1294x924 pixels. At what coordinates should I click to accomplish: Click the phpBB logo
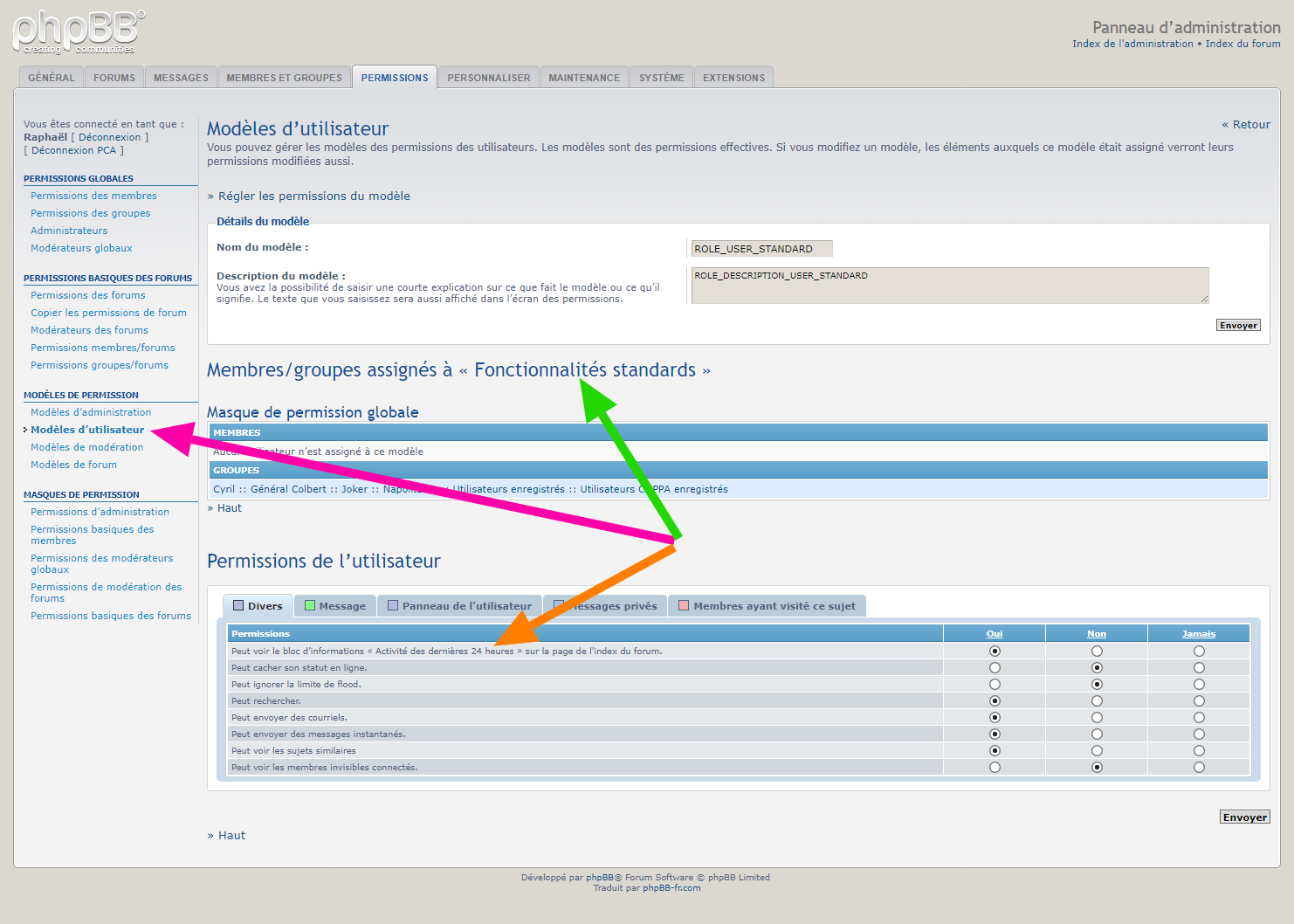(x=79, y=32)
